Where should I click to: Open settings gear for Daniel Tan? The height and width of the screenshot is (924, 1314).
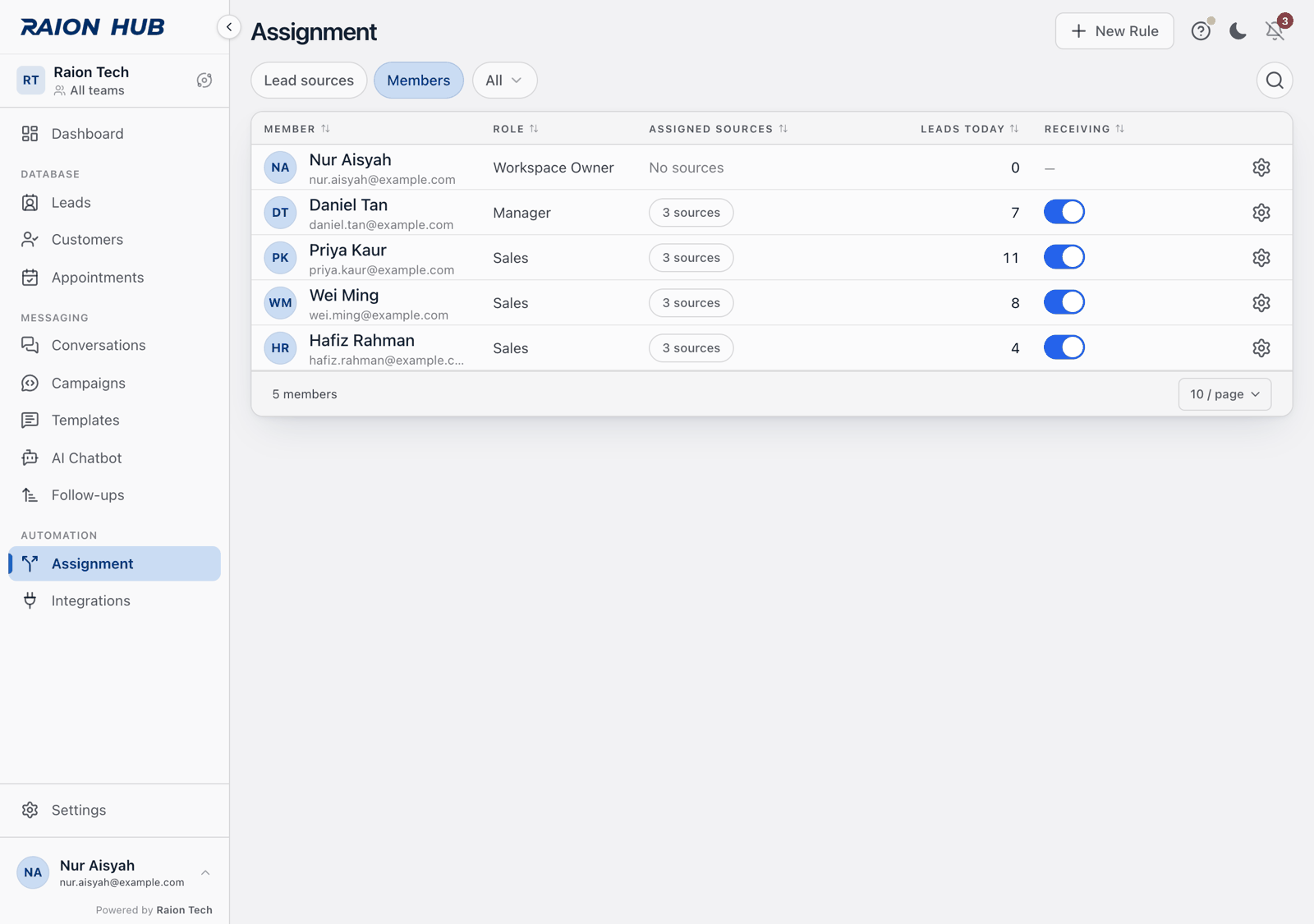pyautogui.click(x=1261, y=213)
